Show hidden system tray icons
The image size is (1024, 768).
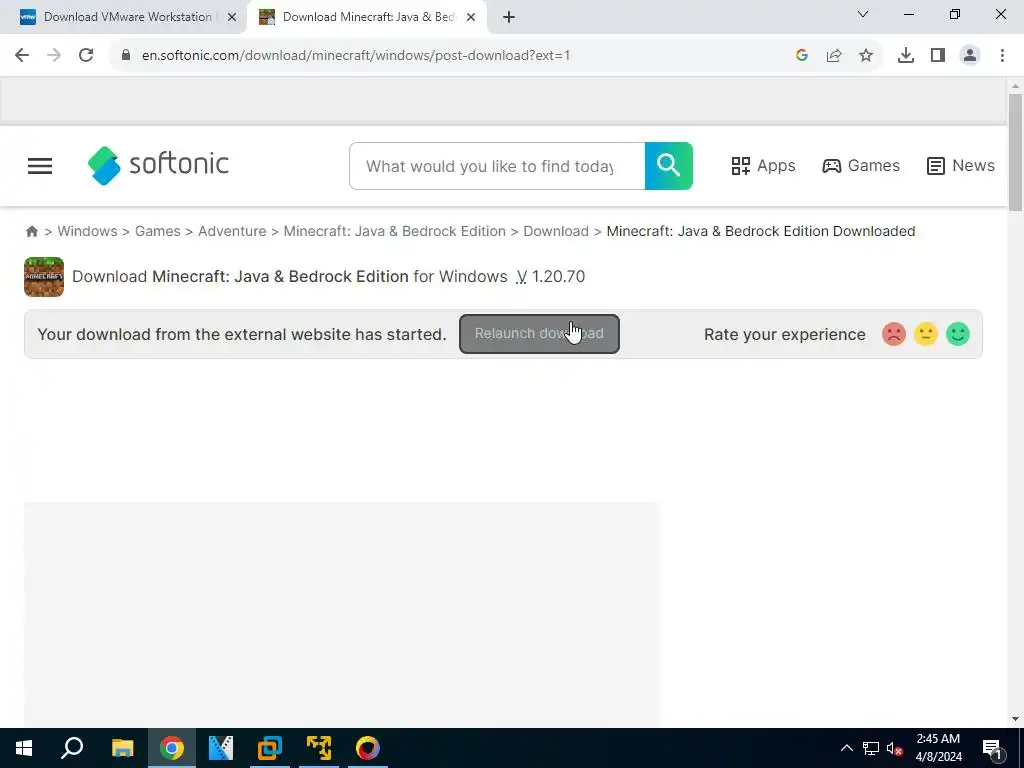(x=846, y=748)
